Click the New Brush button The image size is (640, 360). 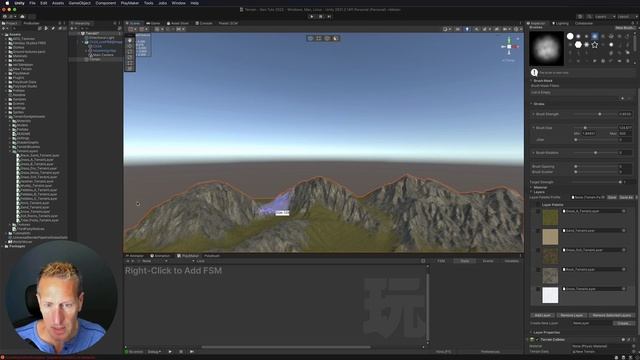(625, 28)
